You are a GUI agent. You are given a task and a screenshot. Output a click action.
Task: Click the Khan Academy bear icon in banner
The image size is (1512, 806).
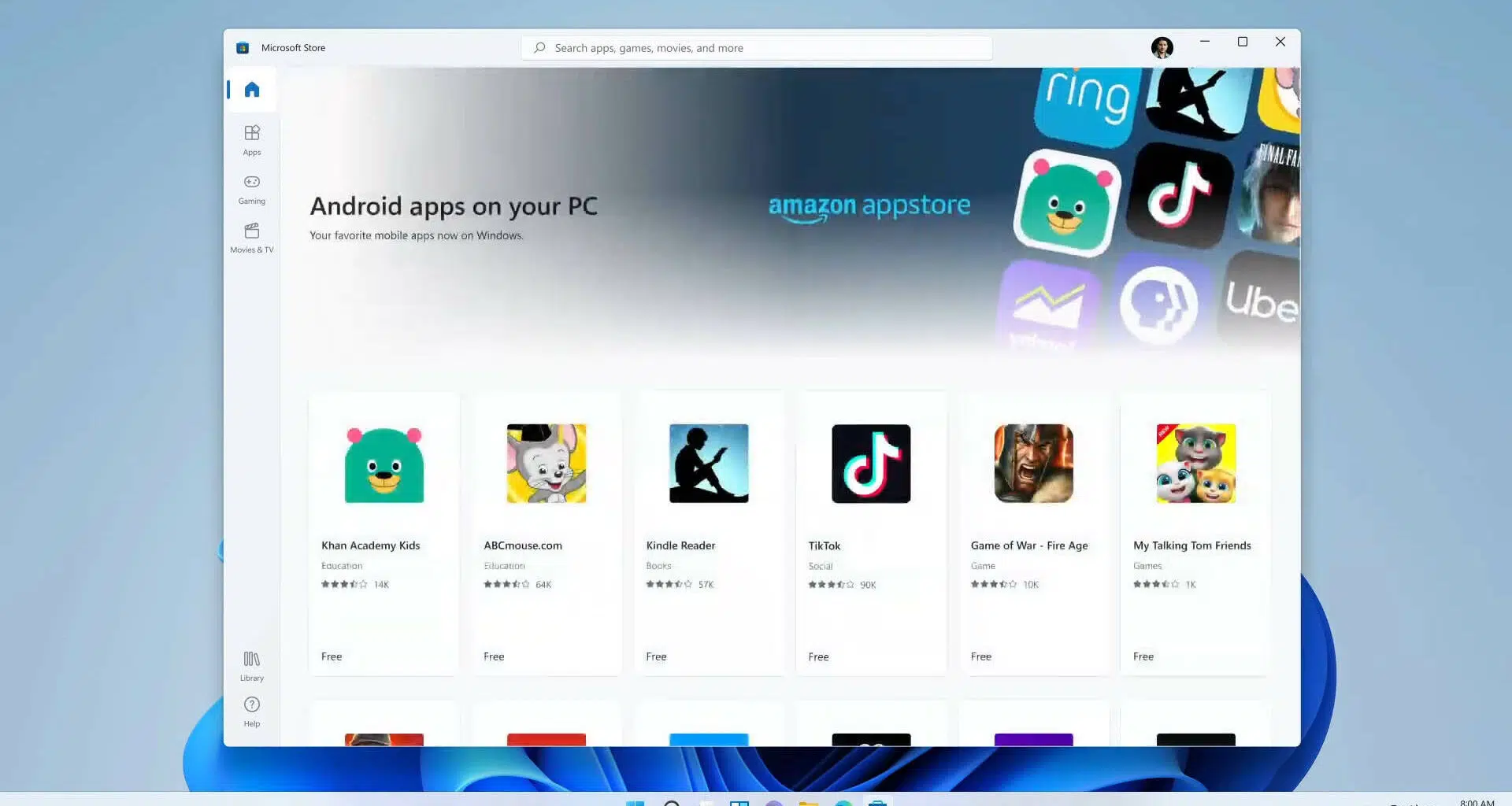1067,203
